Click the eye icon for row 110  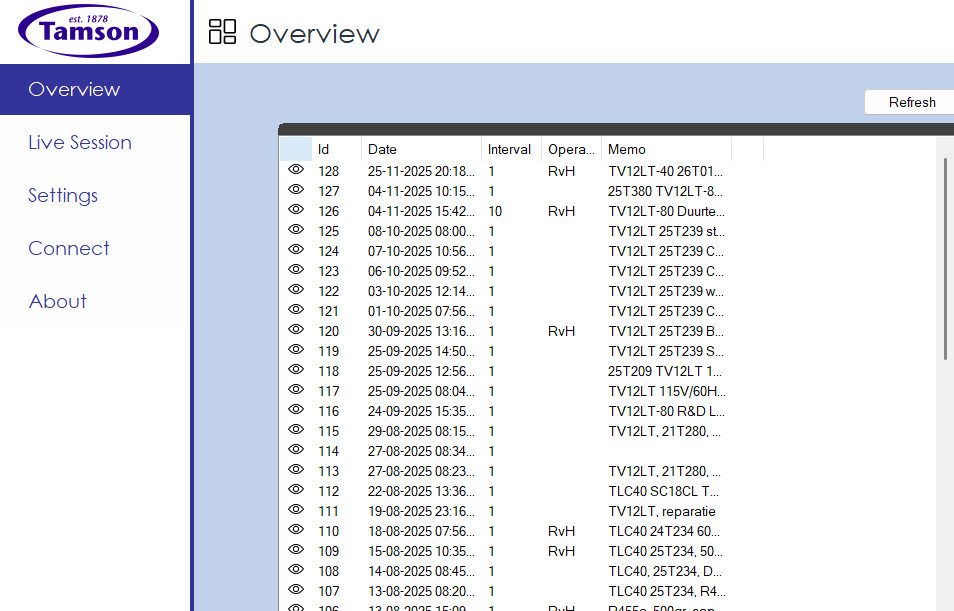tap(295, 530)
